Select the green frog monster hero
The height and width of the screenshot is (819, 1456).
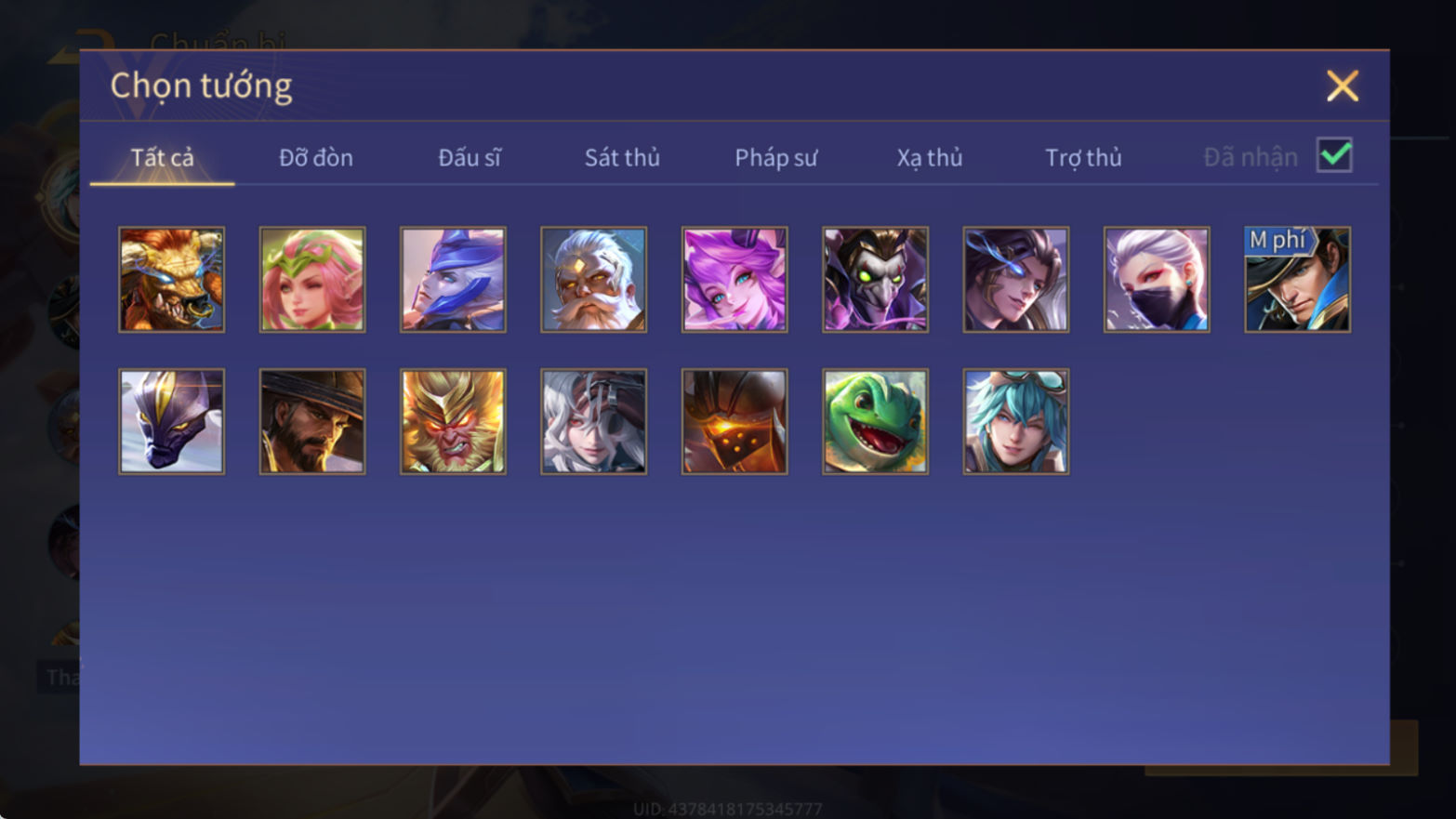point(875,421)
